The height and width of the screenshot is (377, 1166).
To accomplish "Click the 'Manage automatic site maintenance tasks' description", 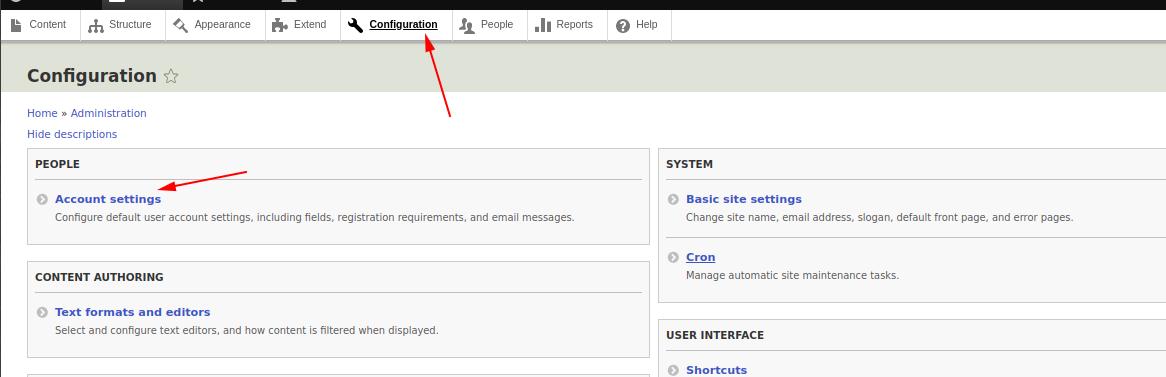I will pyautogui.click(x=793, y=275).
